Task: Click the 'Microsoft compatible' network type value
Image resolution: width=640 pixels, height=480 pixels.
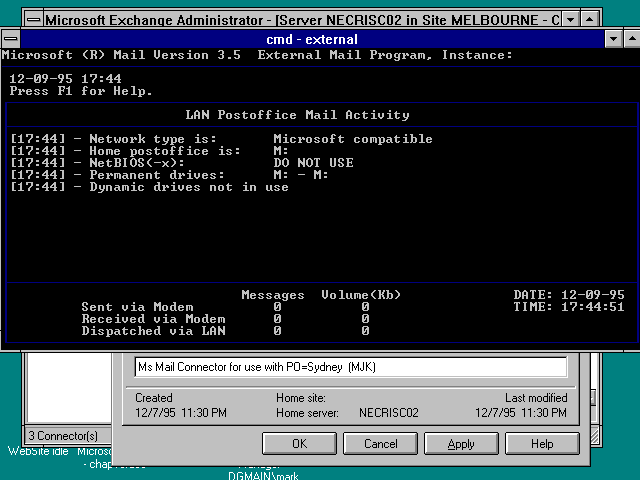Action: pos(353,139)
